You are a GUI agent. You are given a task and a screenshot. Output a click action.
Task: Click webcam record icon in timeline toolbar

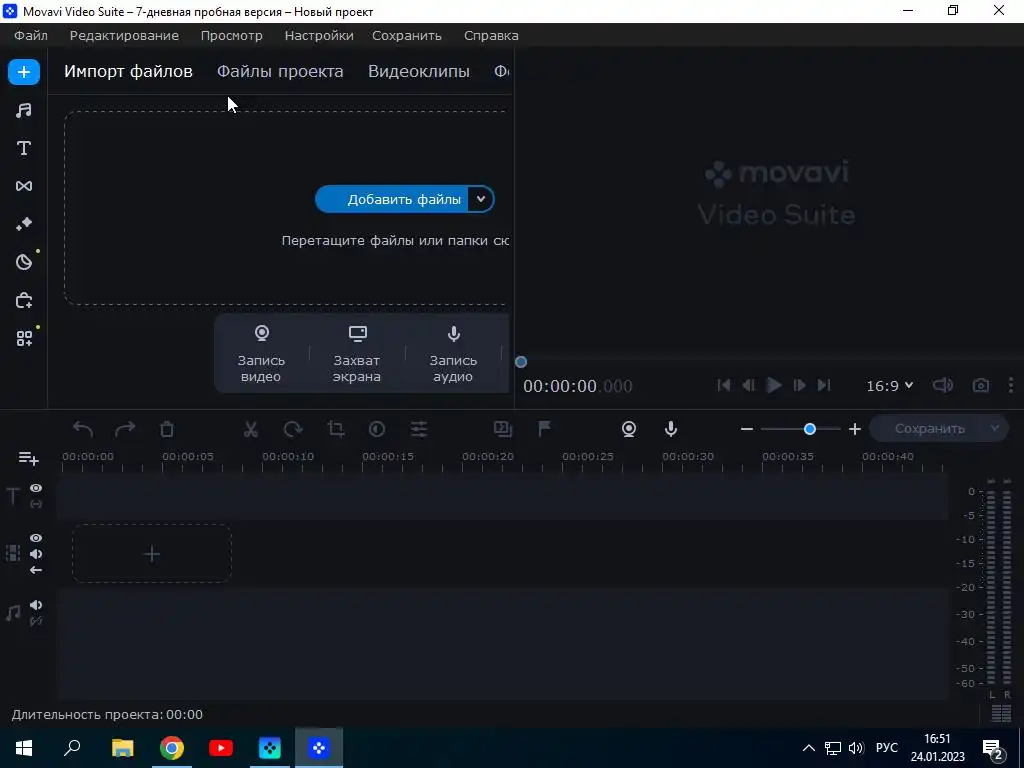[x=629, y=429]
